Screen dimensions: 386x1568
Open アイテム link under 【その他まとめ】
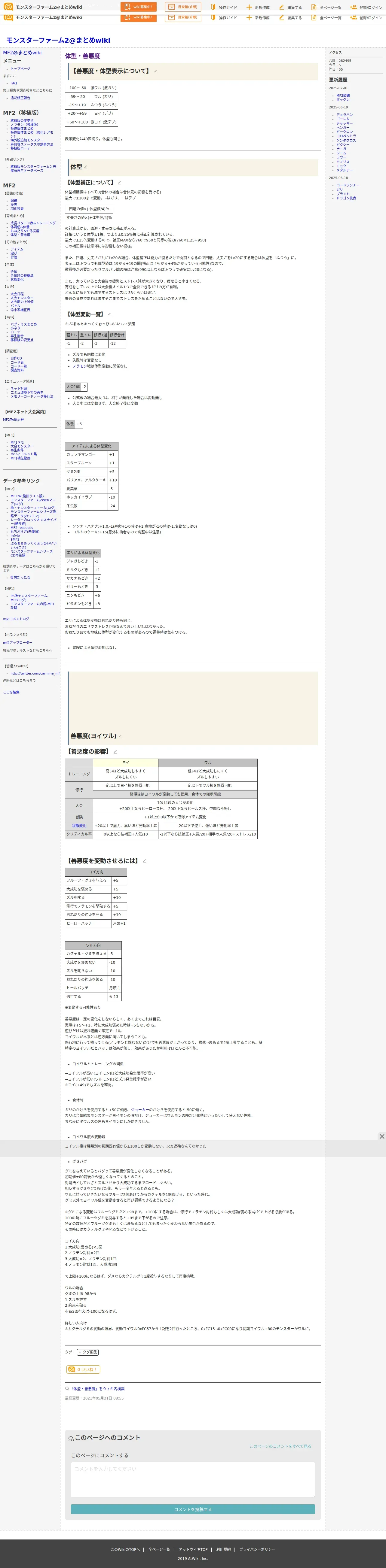tap(17, 249)
